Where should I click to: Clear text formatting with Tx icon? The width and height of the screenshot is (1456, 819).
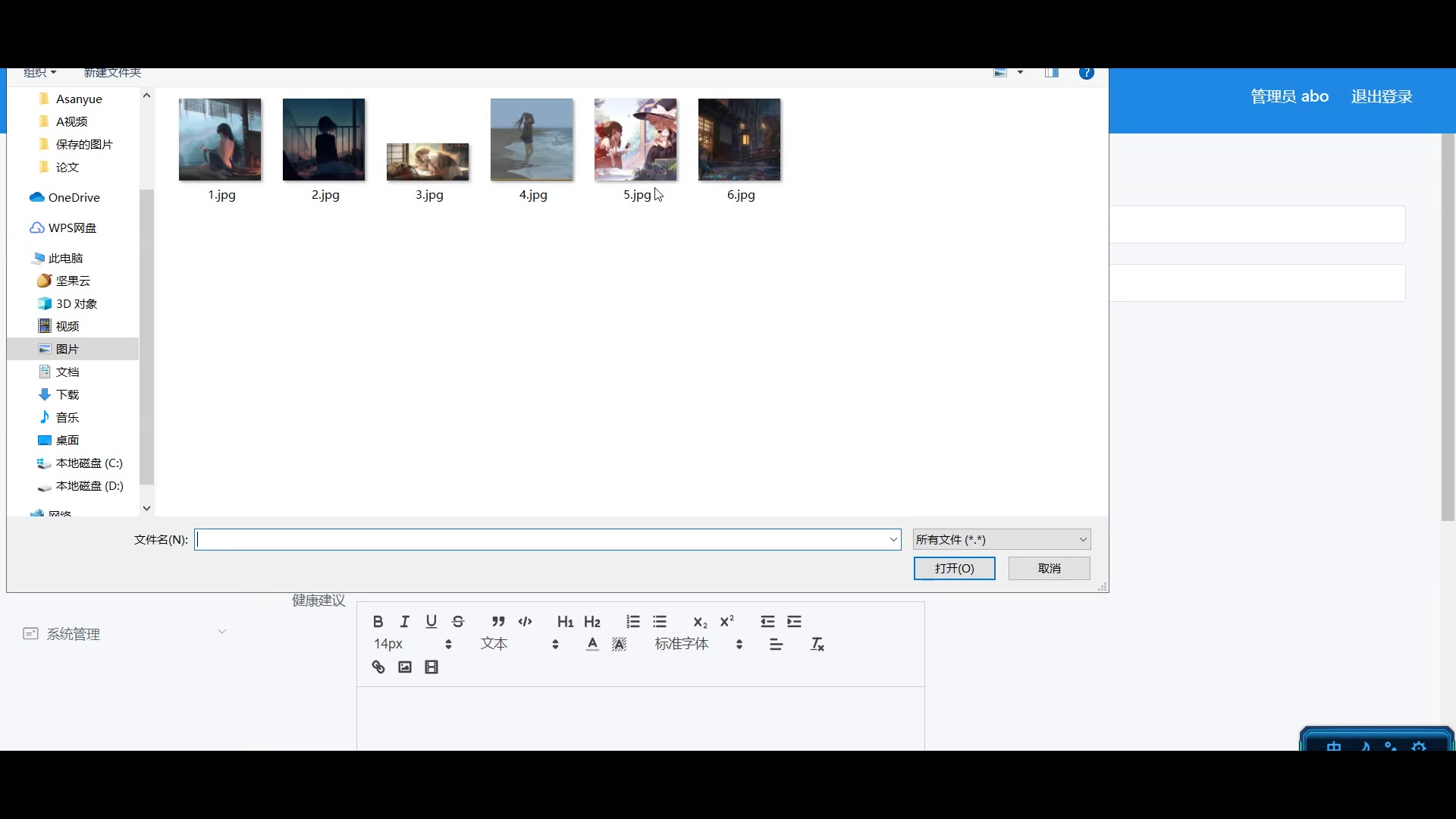click(x=817, y=645)
